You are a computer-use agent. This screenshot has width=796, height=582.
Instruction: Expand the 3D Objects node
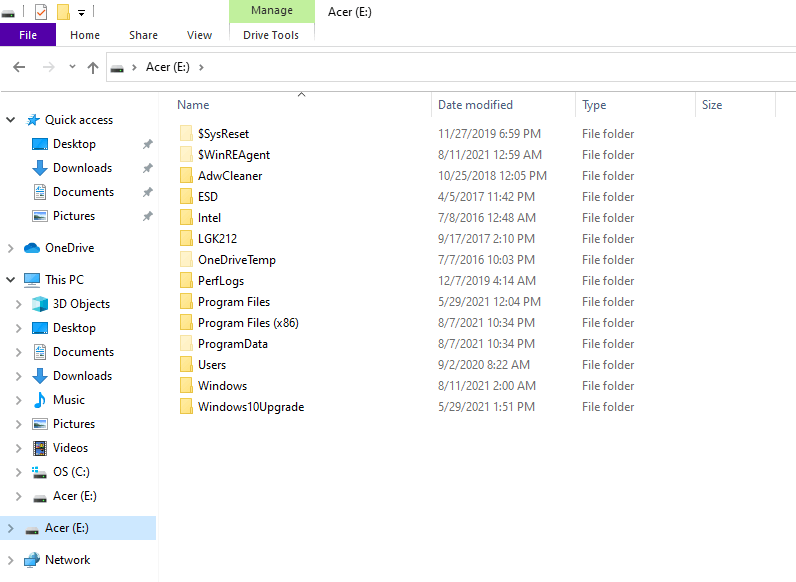(x=19, y=304)
